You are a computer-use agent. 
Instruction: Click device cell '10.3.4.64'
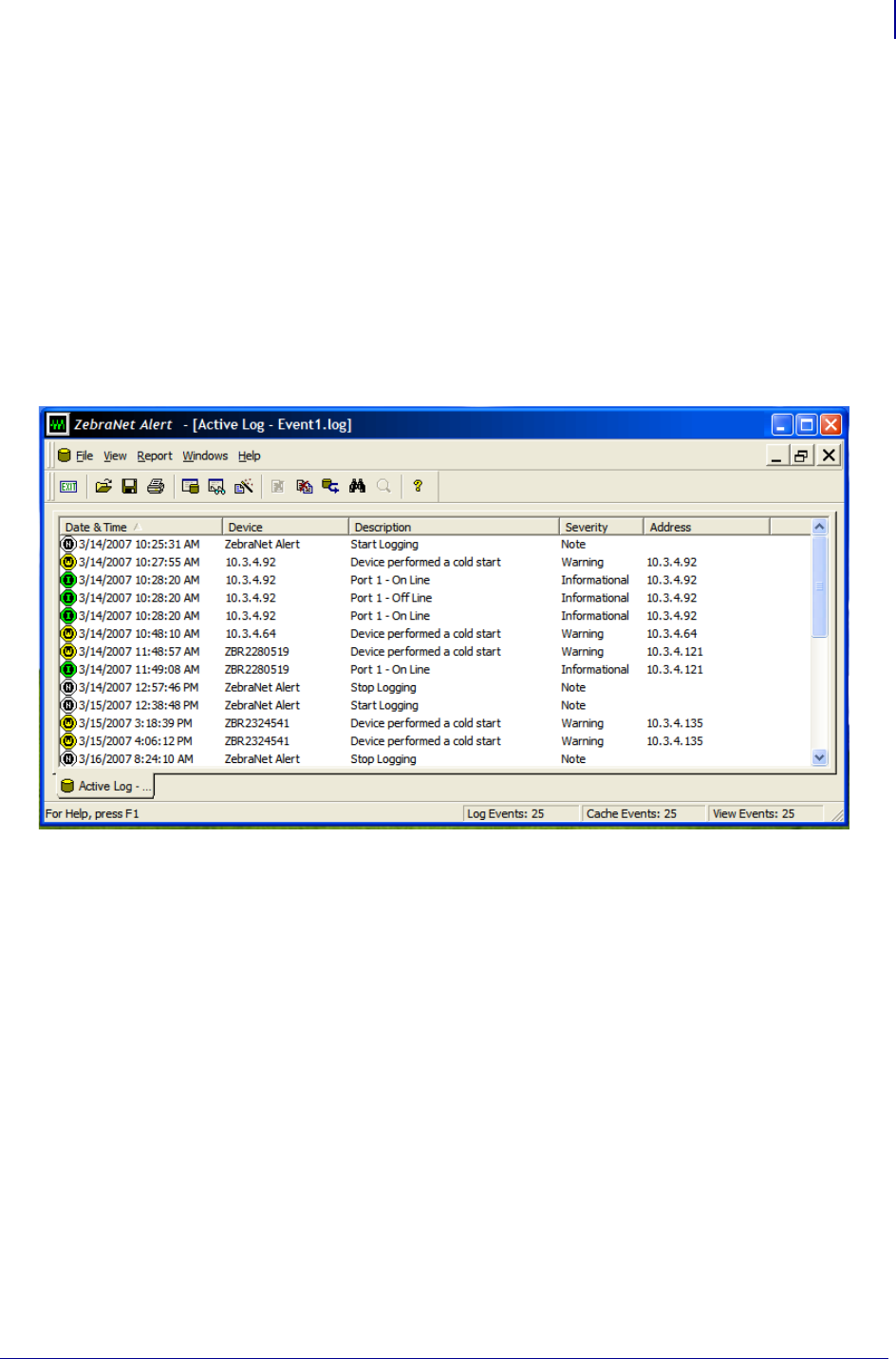[x=251, y=634]
